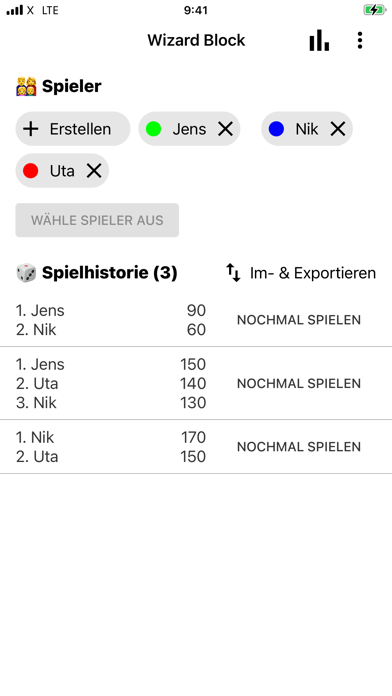Viewport: 392px width, 696px height.
Task: Open the three-dot overflow menu
Action: [360, 40]
